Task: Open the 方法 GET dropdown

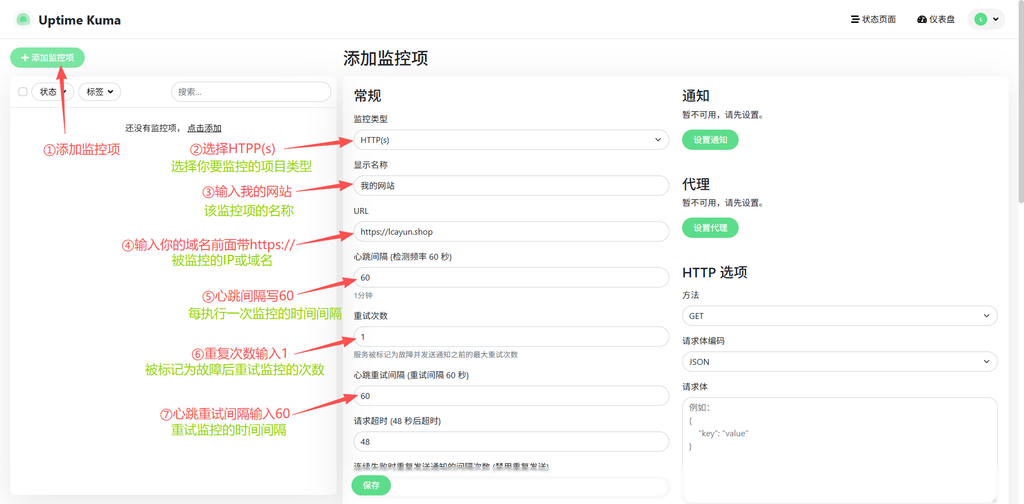Action: [840, 316]
